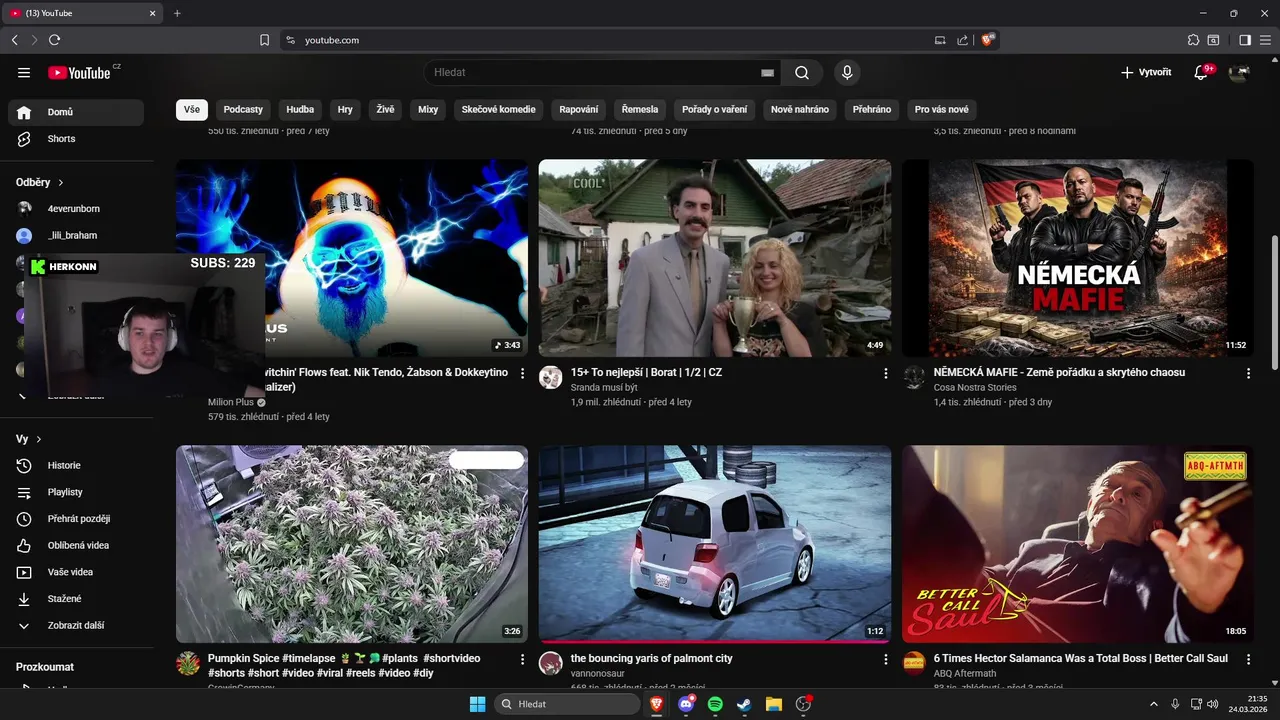Click the search magnifier button
This screenshot has width=1280, height=720.
[802, 72]
